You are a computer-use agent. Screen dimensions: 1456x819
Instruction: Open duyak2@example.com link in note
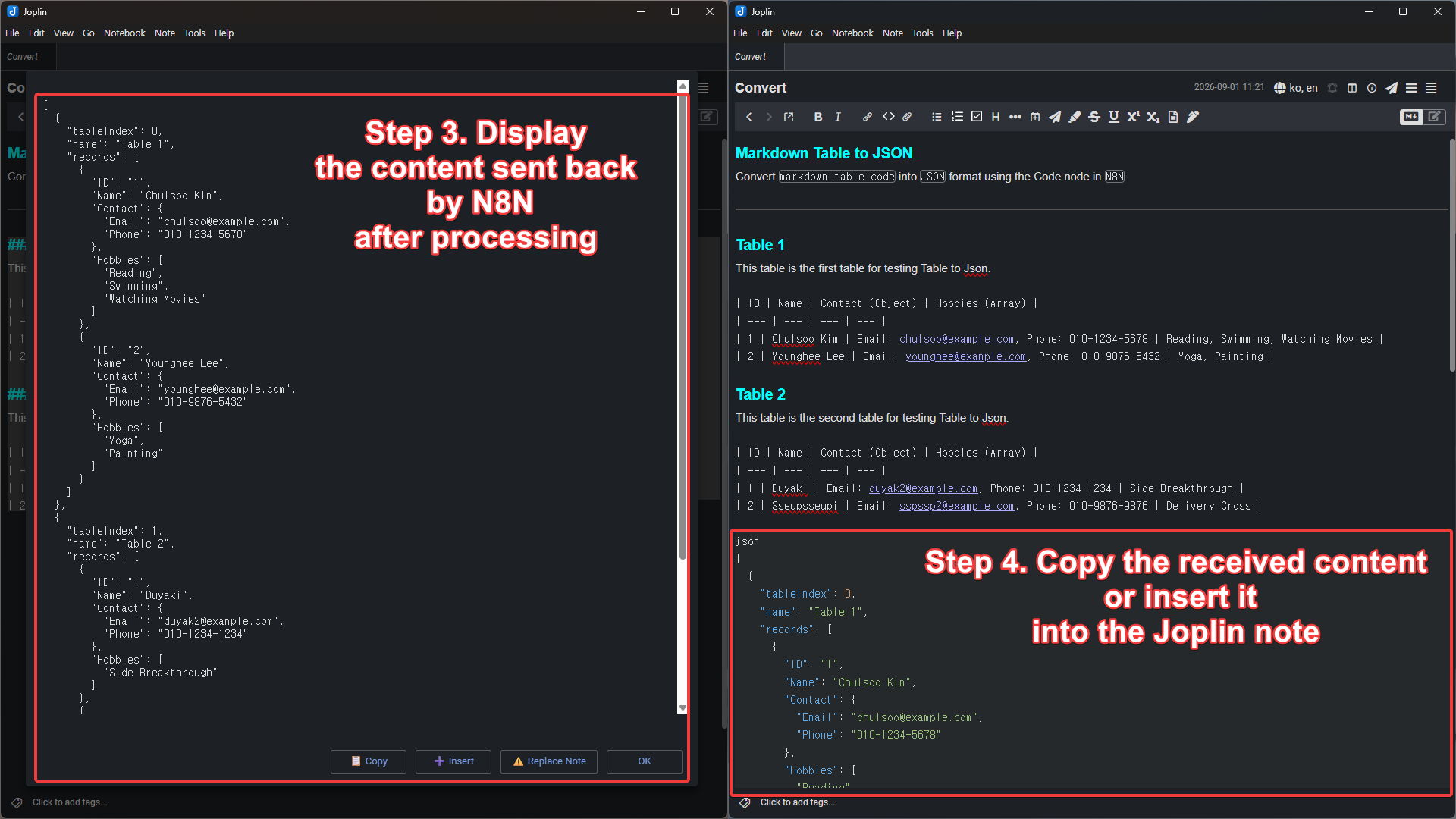coord(923,488)
